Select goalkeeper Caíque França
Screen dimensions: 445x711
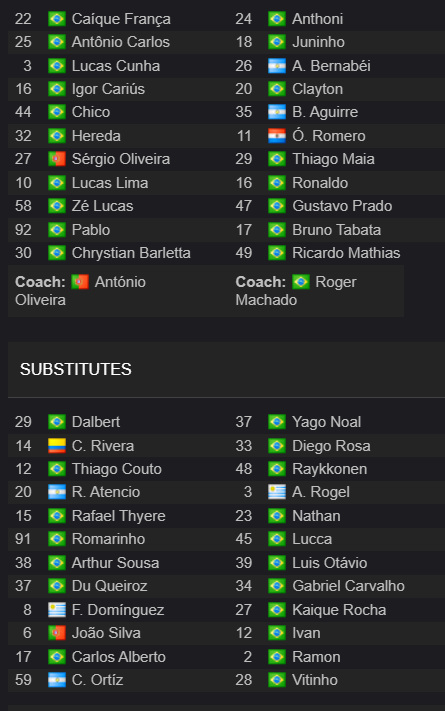coord(121,19)
